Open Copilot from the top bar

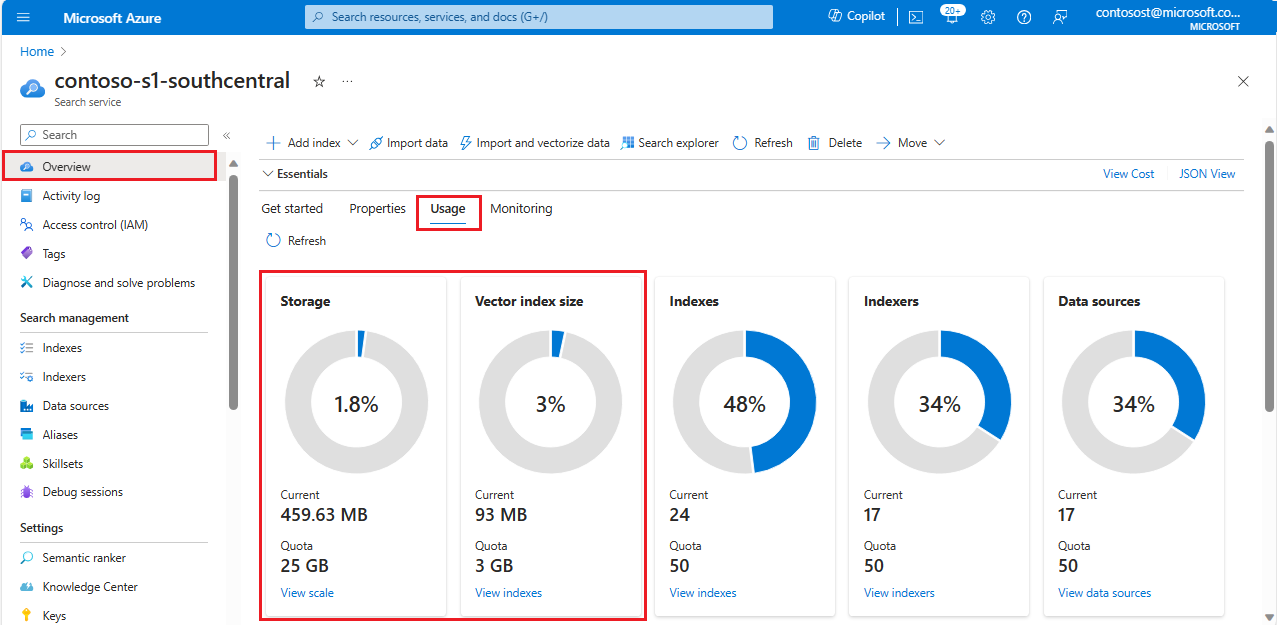click(857, 17)
